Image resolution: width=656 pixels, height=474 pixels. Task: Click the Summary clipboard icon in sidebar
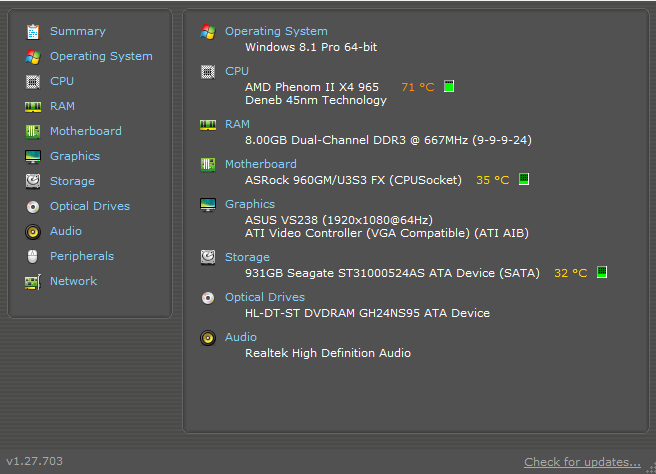[33, 32]
